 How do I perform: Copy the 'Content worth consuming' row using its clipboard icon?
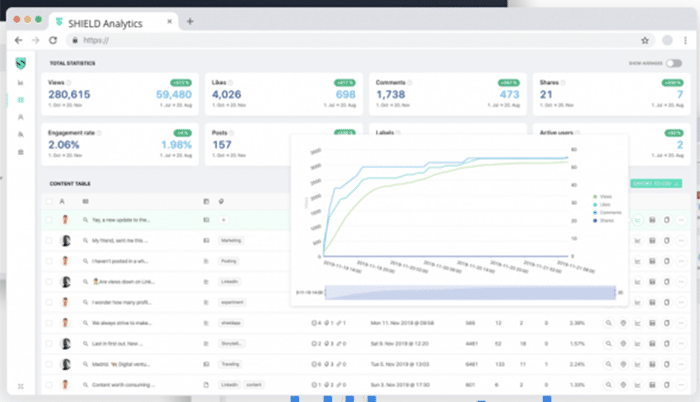666,385
